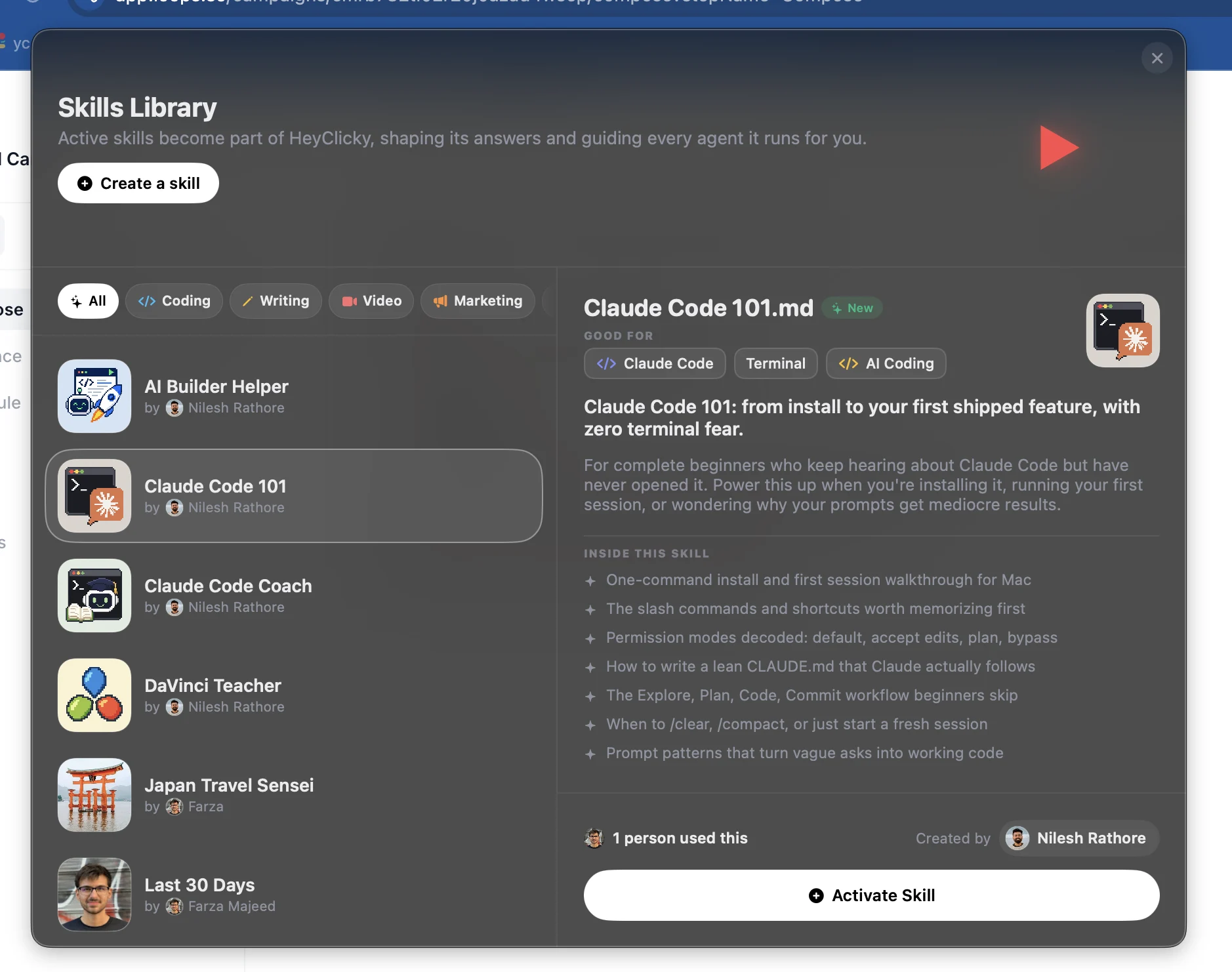Click the pencil icon in Writing tab
1232x972 pixels.
tap(247, 301)
